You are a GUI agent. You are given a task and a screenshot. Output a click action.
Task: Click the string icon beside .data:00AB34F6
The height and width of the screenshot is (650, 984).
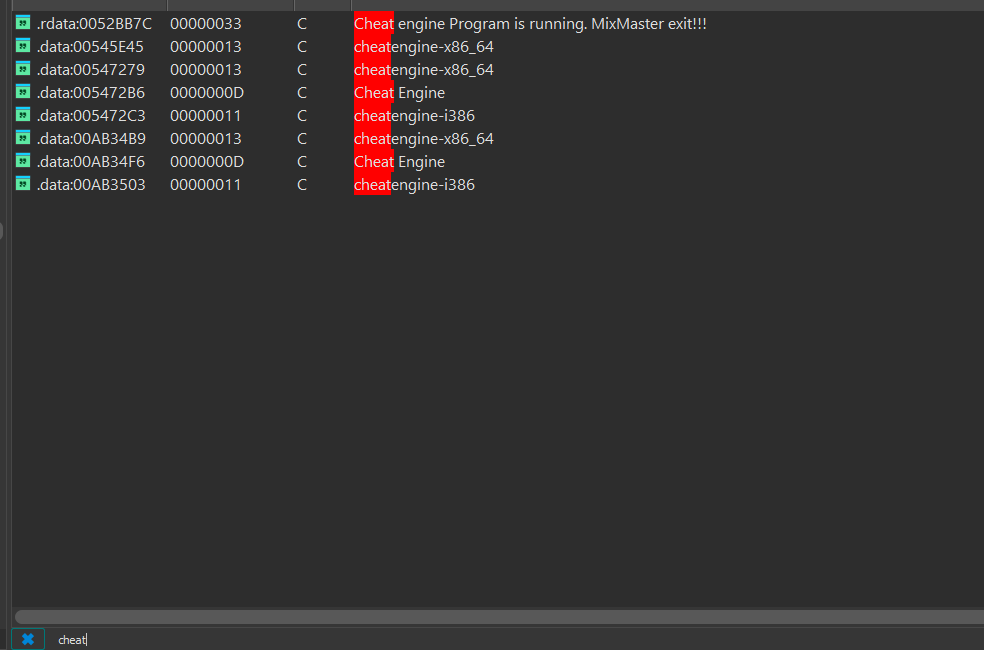coord(22,161)
